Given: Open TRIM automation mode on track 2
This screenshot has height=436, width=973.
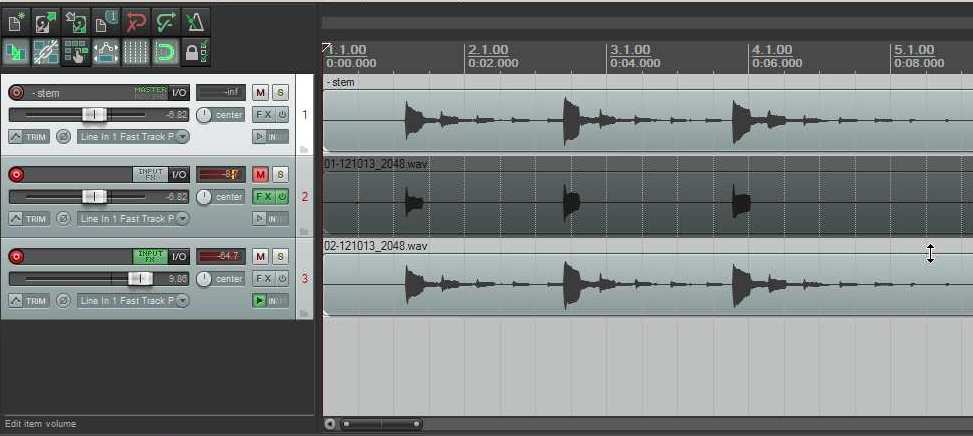Looking at the screenshot, I should coord(29,218).
